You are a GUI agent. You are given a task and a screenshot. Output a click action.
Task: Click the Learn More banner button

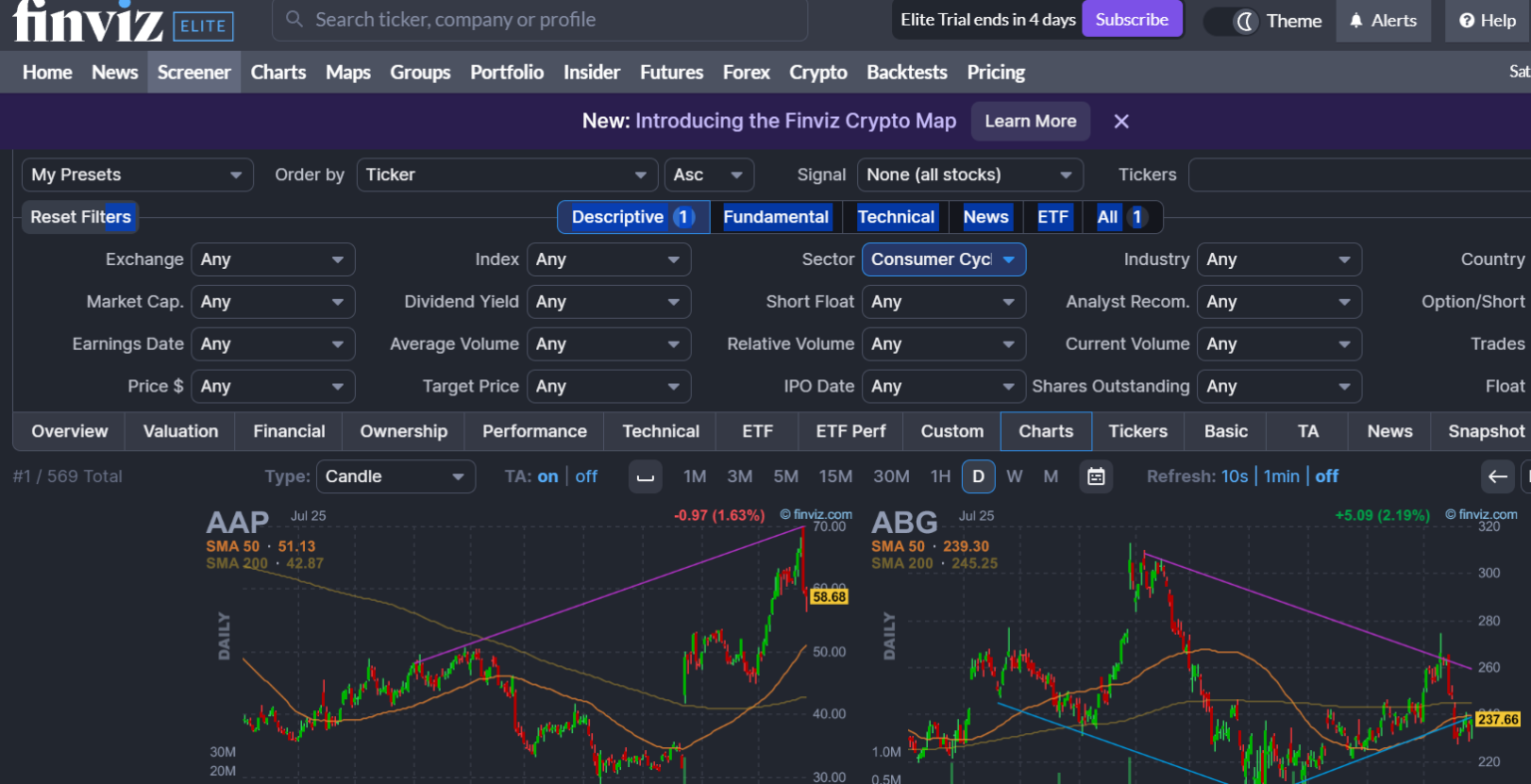pos(1031,121)
